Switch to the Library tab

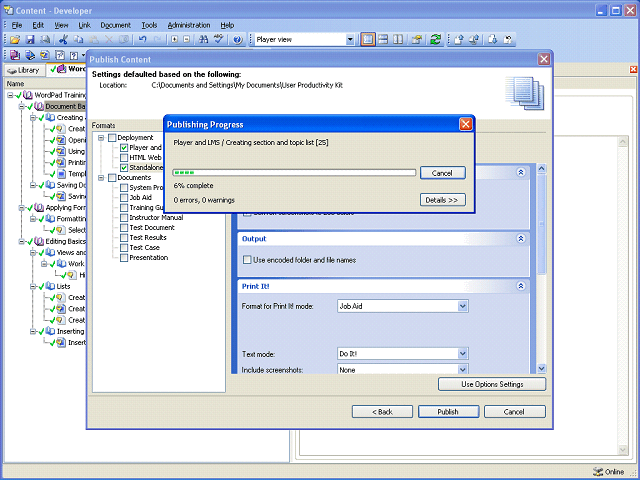24,70
